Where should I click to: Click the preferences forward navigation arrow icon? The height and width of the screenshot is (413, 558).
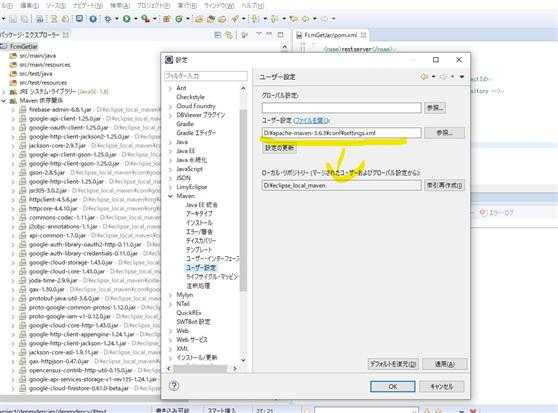click(443, 76)
